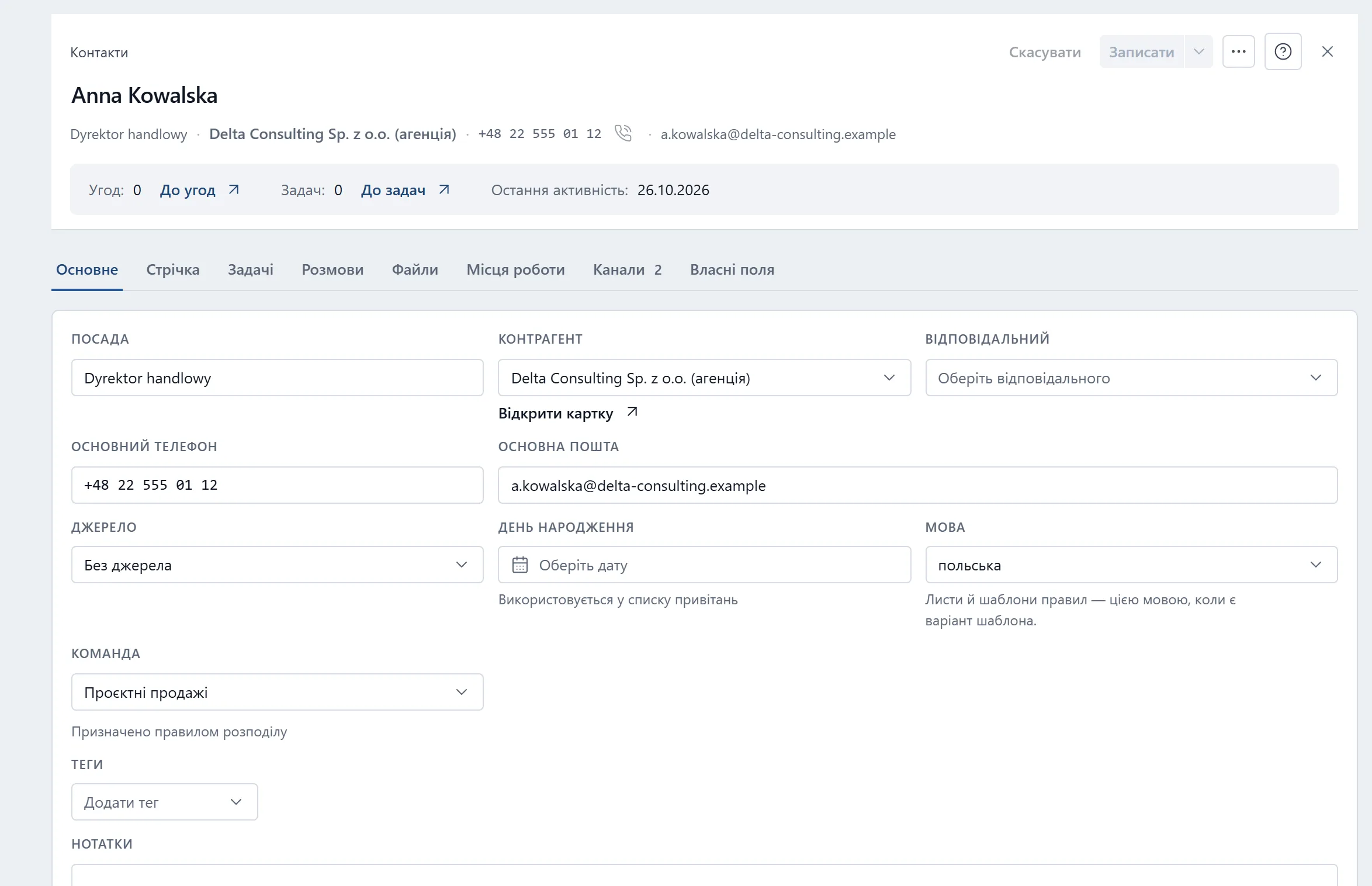This screenshot has height=886, width=1372.
Task: Click the День народження date field
Action: 704,565
